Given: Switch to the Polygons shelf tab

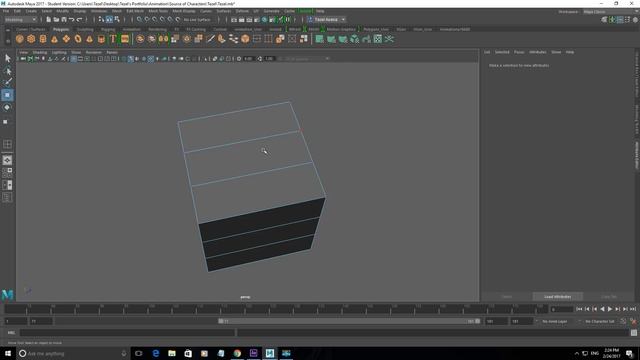Looking at the screenshot, I should (x=61, y=29).
